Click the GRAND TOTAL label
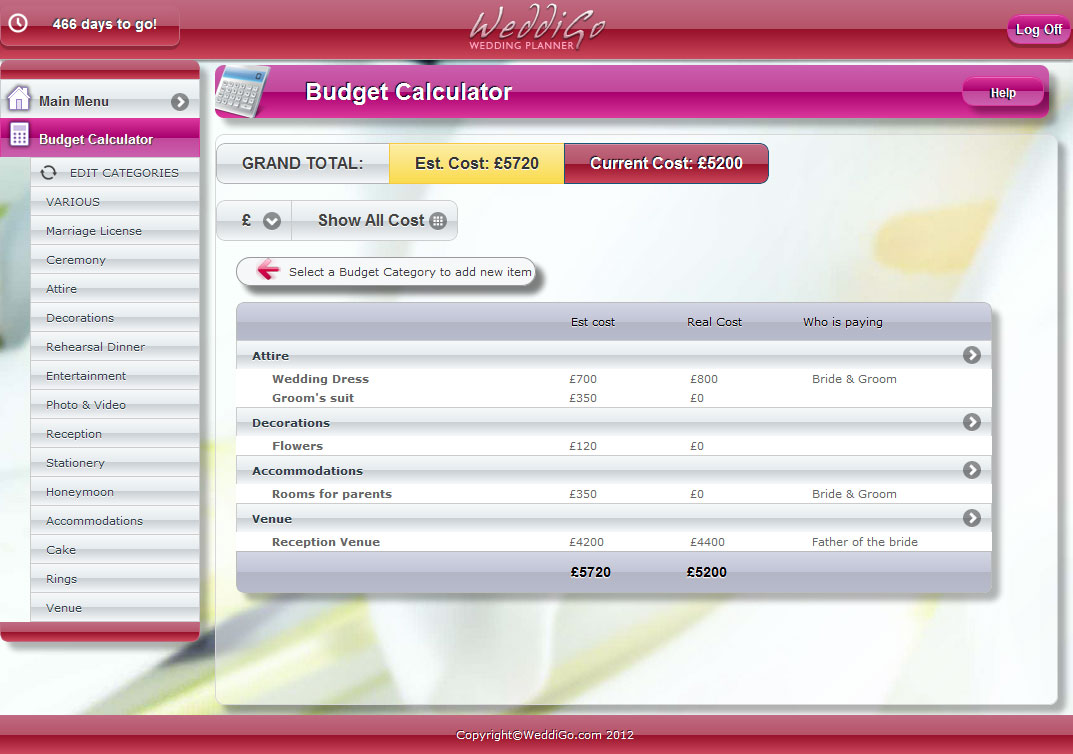1073x754 pixels. click(302, 163)
